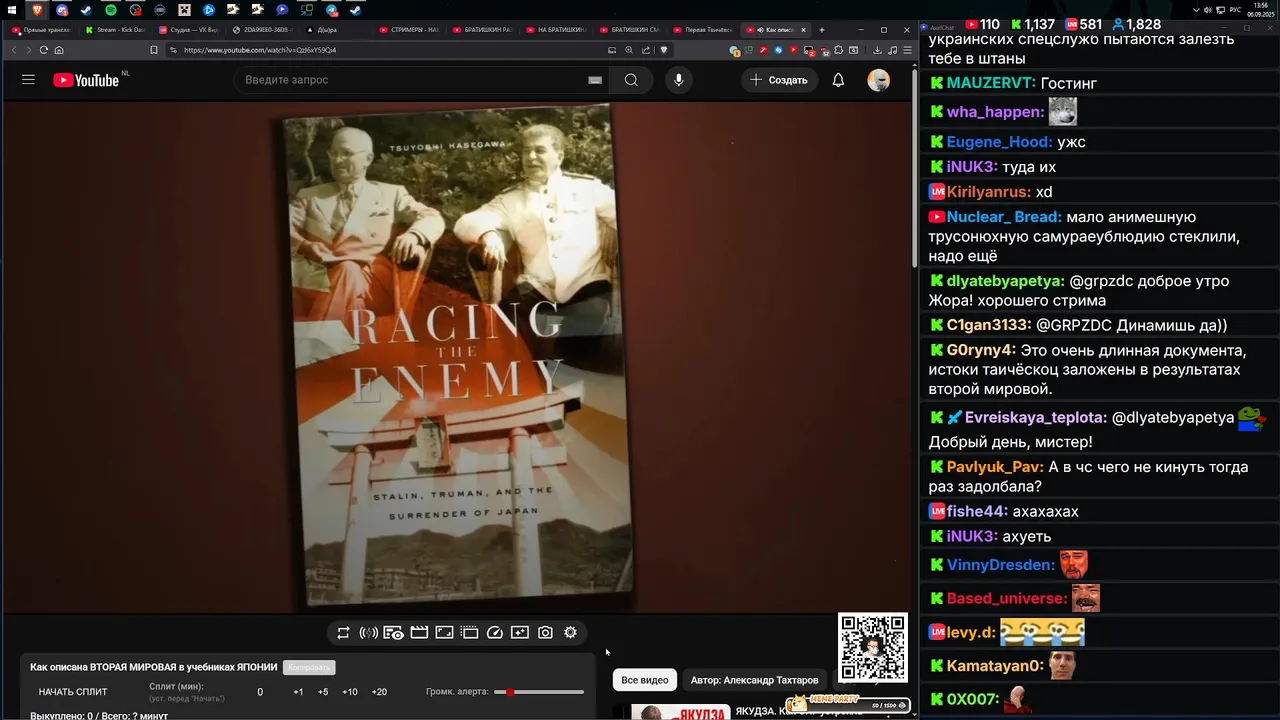Take a screenshot with the camera icon

pyautogui.click(x=545, y=632)
